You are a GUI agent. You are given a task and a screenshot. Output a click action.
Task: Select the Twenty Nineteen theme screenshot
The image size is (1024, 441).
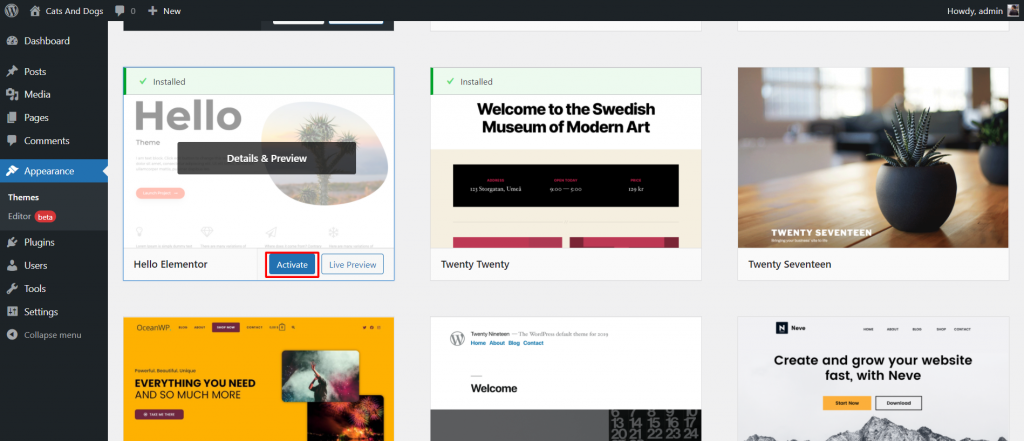(566, 379)
